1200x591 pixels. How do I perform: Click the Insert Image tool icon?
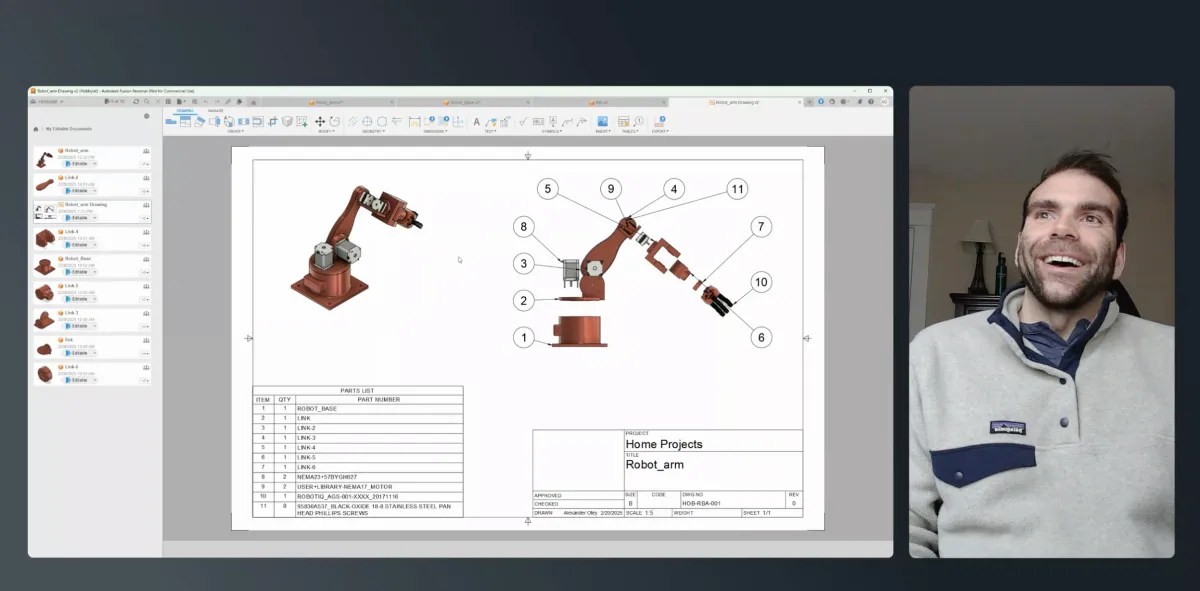coord(602,122)
